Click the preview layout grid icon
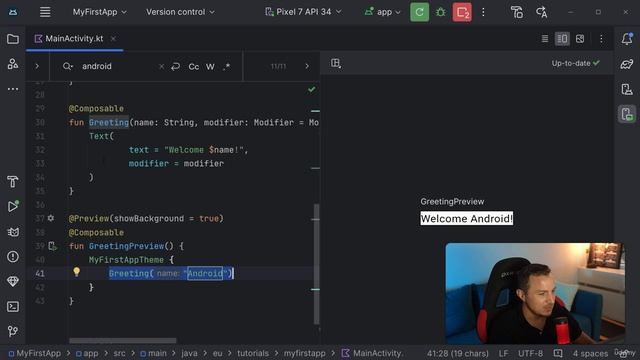Screen dimensions: 640x360 coord(336,63)
